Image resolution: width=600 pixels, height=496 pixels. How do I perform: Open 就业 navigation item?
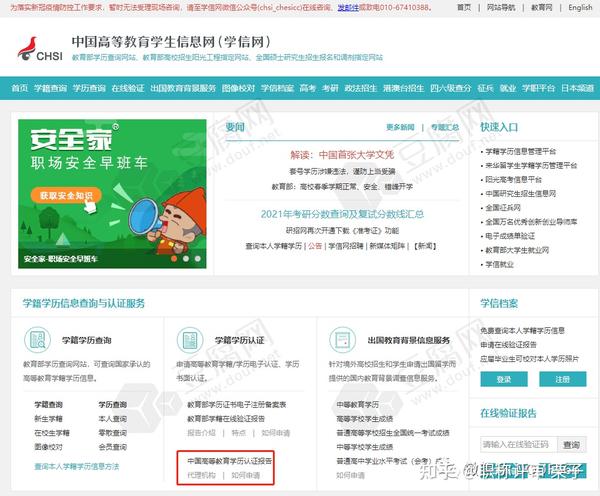click(508, 88)
